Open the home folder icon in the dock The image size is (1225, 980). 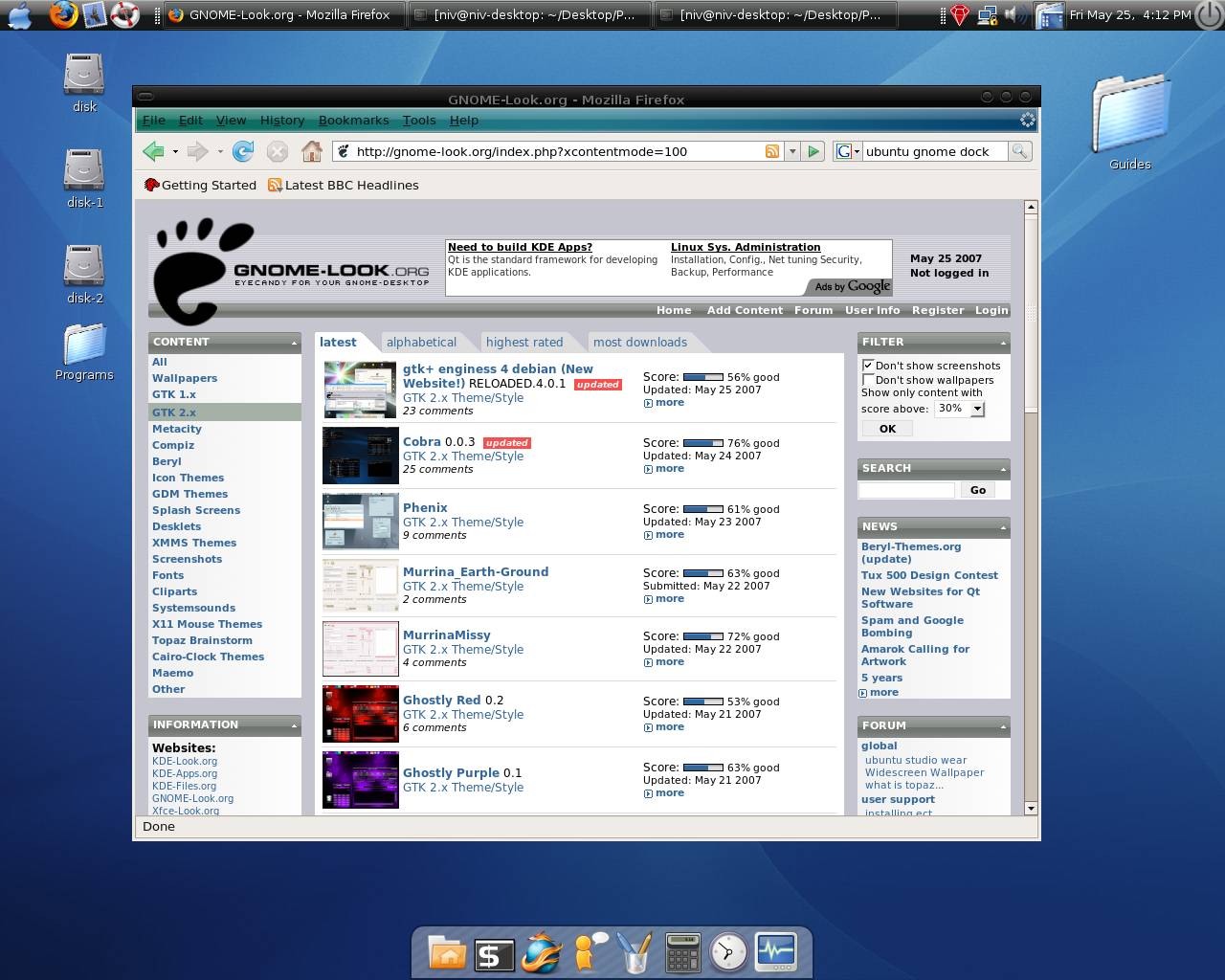click(x=447, y=953)
